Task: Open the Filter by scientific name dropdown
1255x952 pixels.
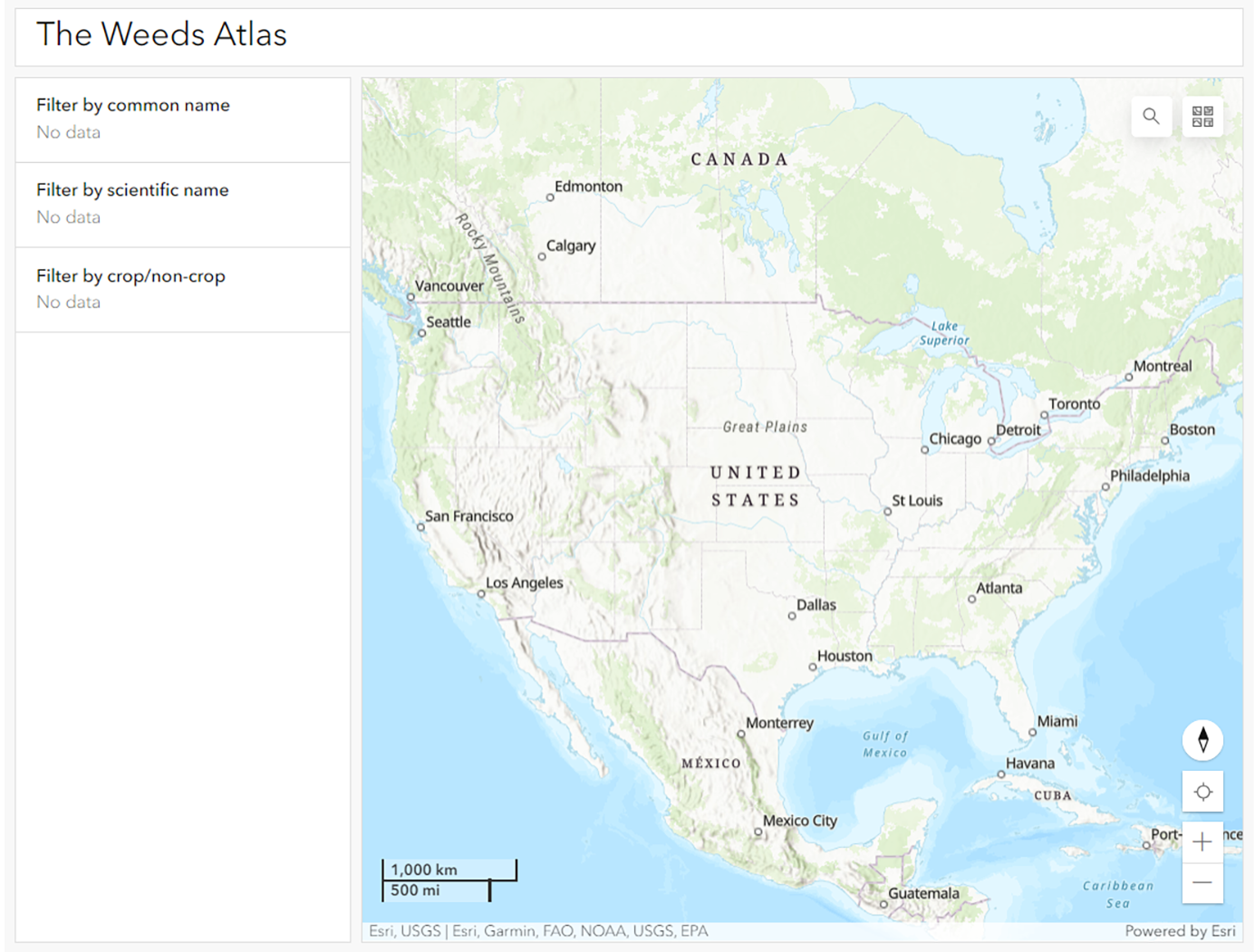Action: click(182, 205)
